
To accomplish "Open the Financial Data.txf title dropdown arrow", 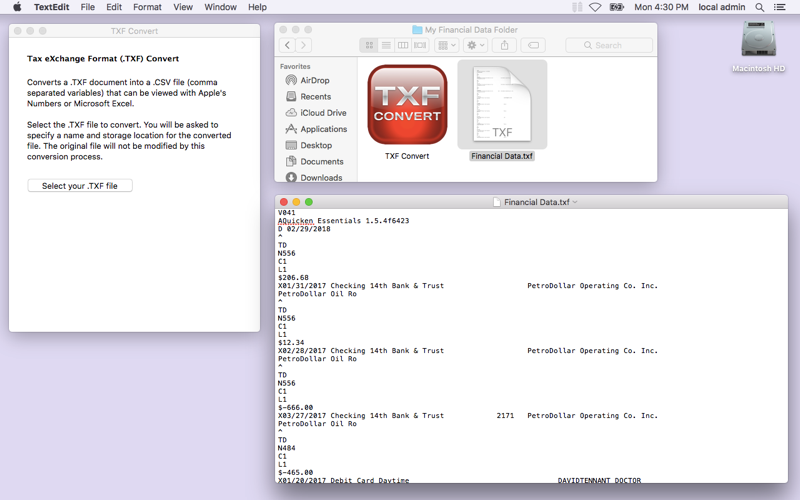I will pos(575,202).
